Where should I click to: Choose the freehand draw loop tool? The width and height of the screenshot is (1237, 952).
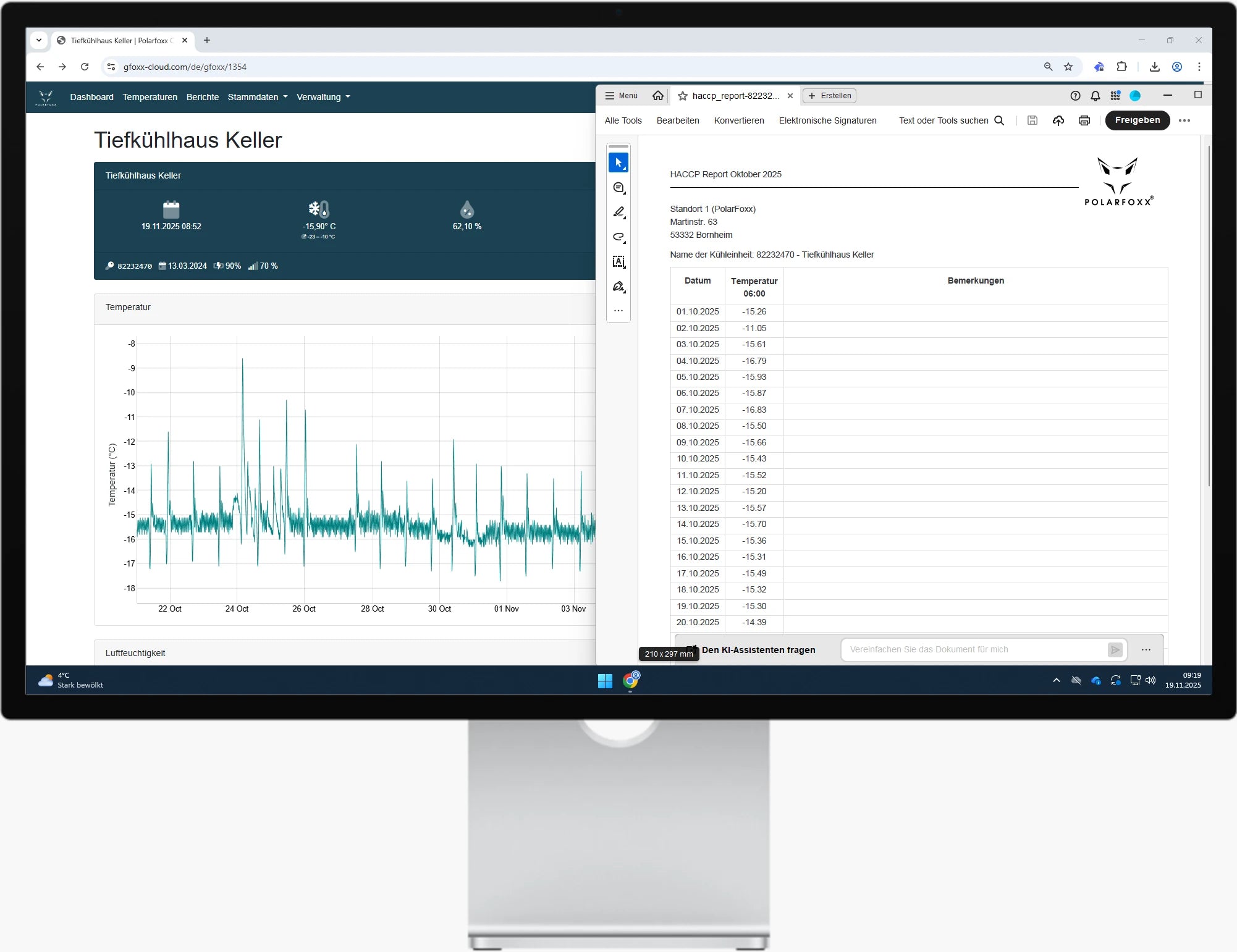coord(618,237)
